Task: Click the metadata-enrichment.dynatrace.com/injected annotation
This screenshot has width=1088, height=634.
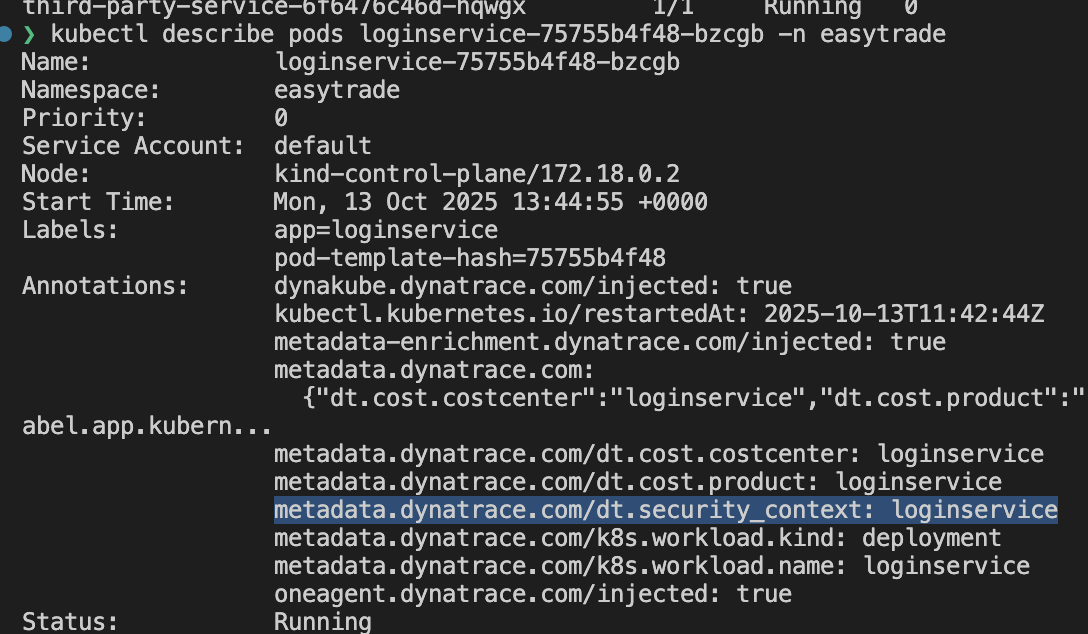Action: [610, 342]
